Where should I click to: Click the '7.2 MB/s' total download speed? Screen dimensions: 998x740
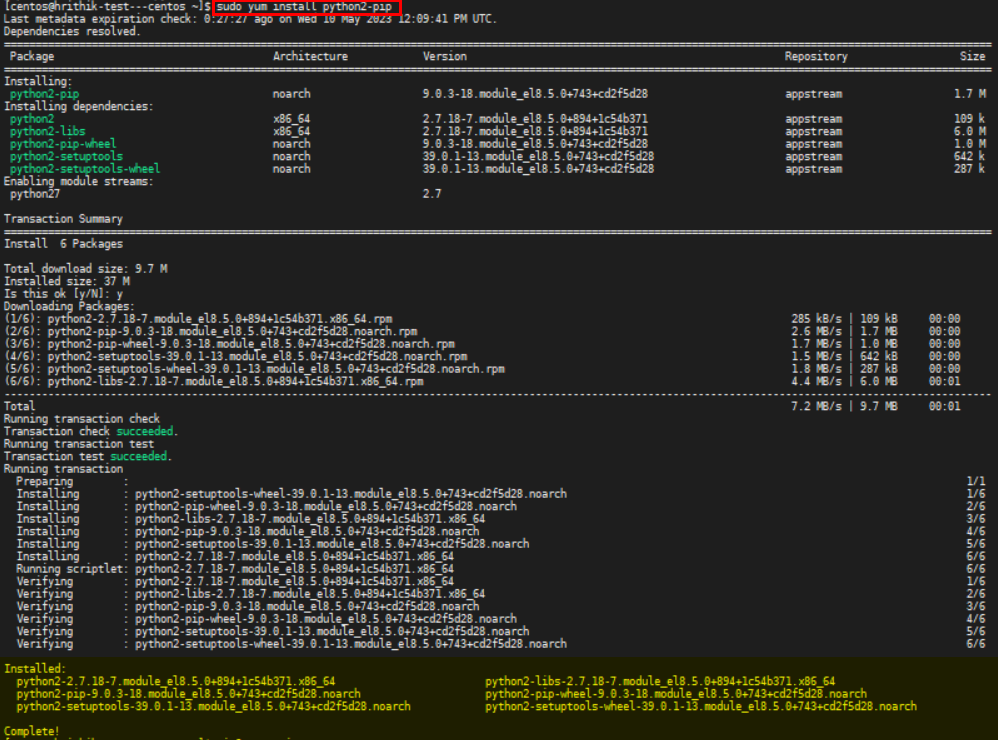(816, 407)
